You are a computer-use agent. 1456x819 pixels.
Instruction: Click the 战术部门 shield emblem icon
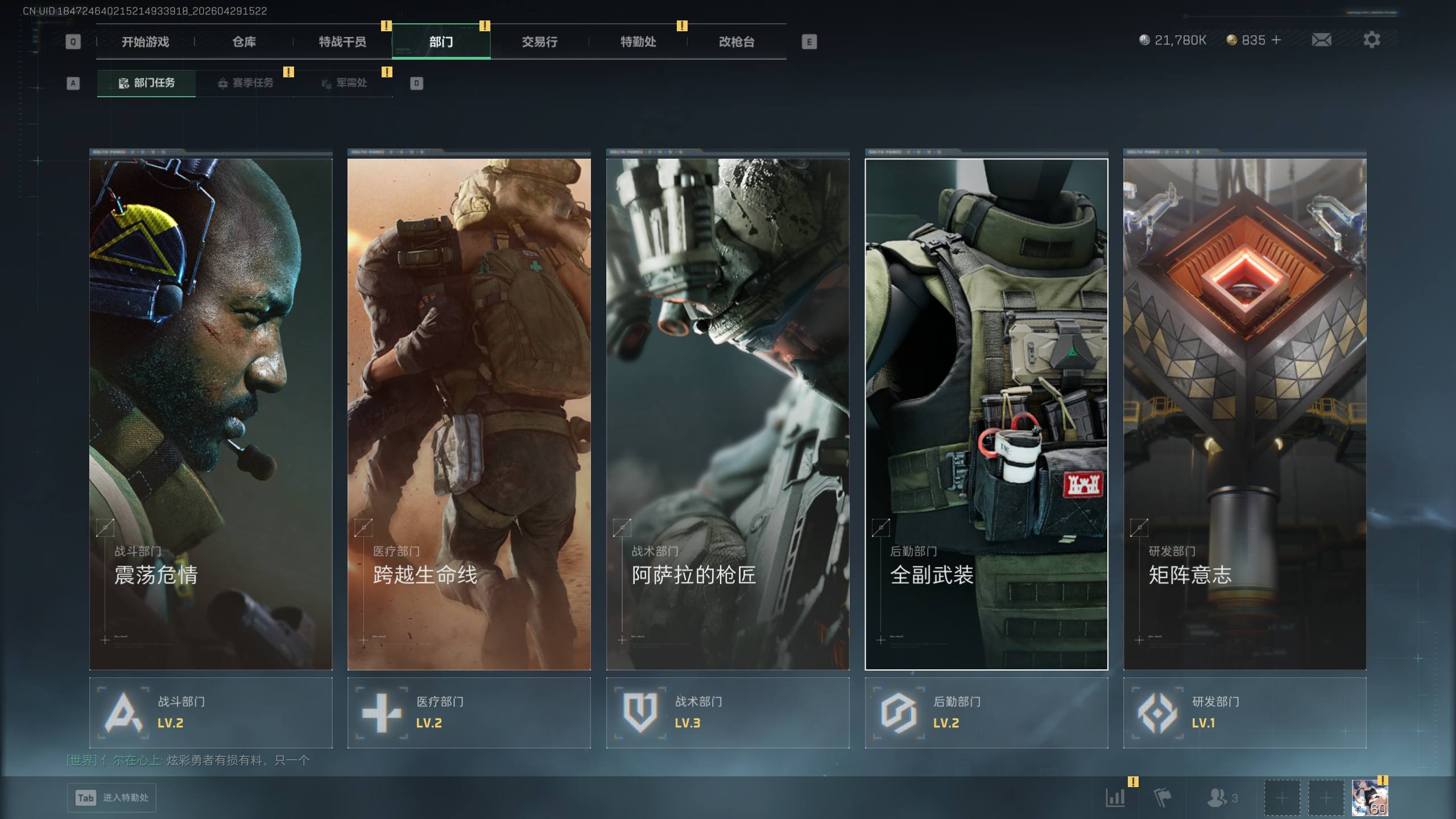tap(640, 712)
